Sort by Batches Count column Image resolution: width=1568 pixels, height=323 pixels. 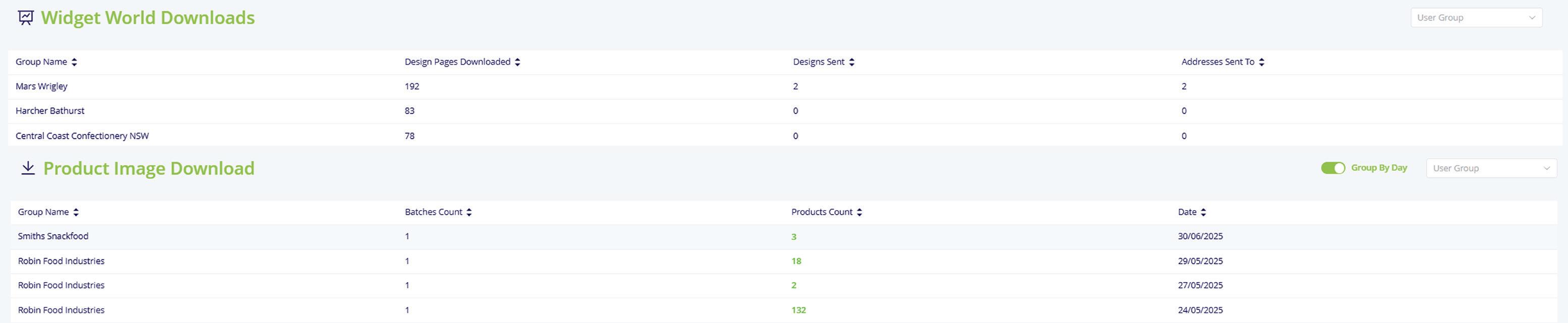click(469, 212)
